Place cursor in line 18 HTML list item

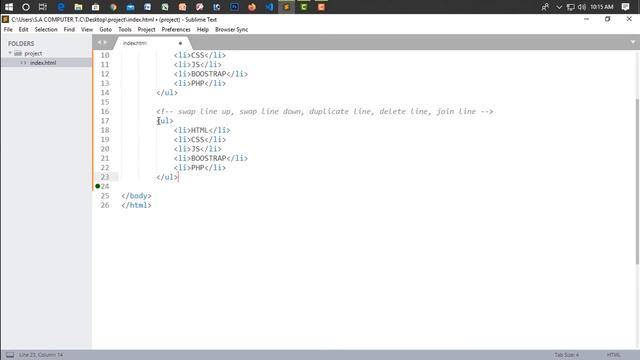pyautogui.click(x=202, y=130)
